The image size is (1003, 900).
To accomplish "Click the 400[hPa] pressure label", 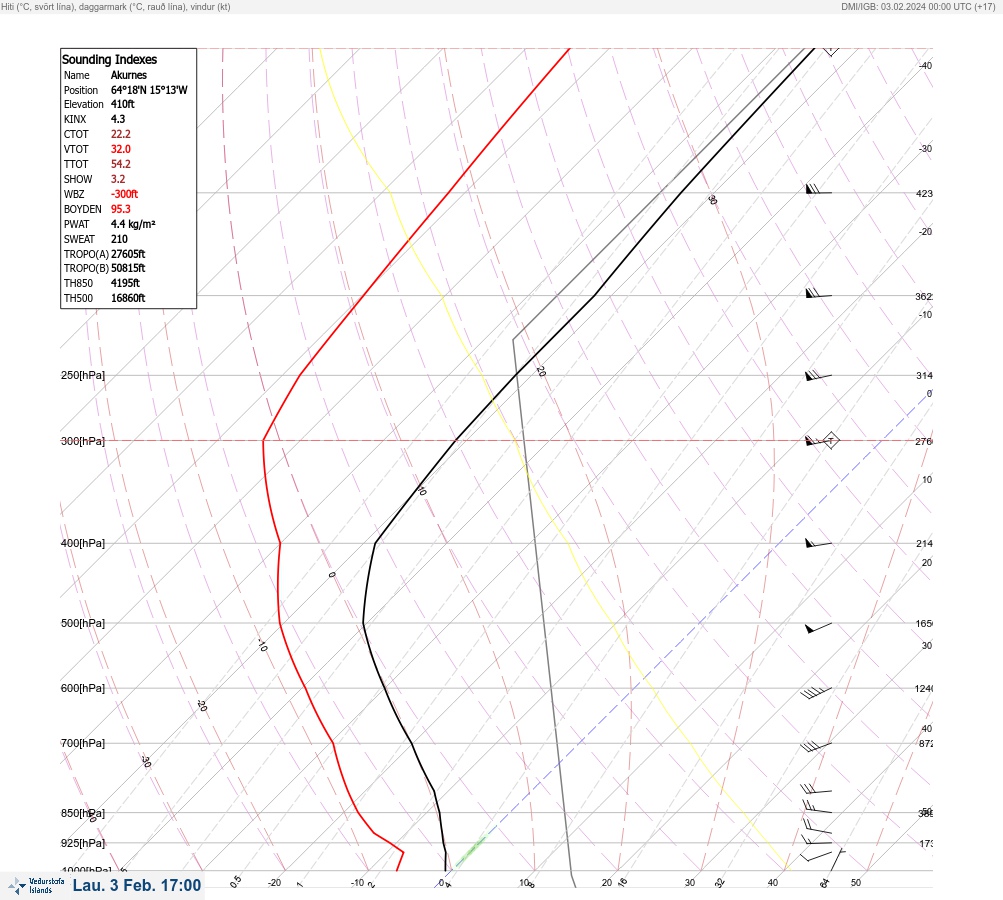I will 83,543.
